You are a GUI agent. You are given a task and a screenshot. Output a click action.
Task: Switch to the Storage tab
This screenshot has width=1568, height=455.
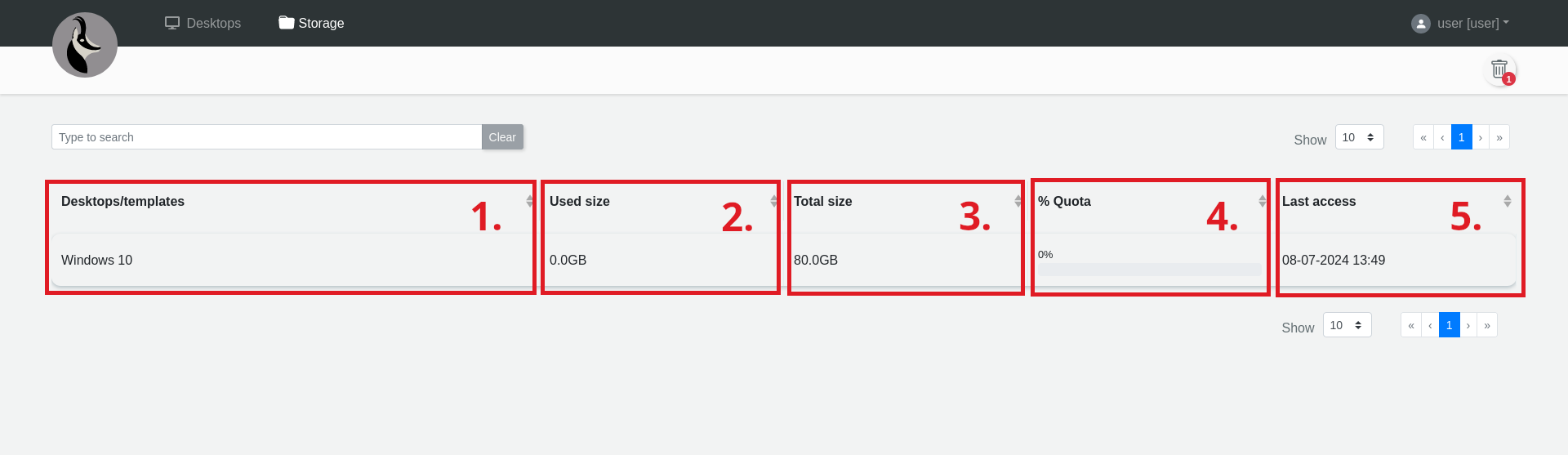(x=311, y=24)
